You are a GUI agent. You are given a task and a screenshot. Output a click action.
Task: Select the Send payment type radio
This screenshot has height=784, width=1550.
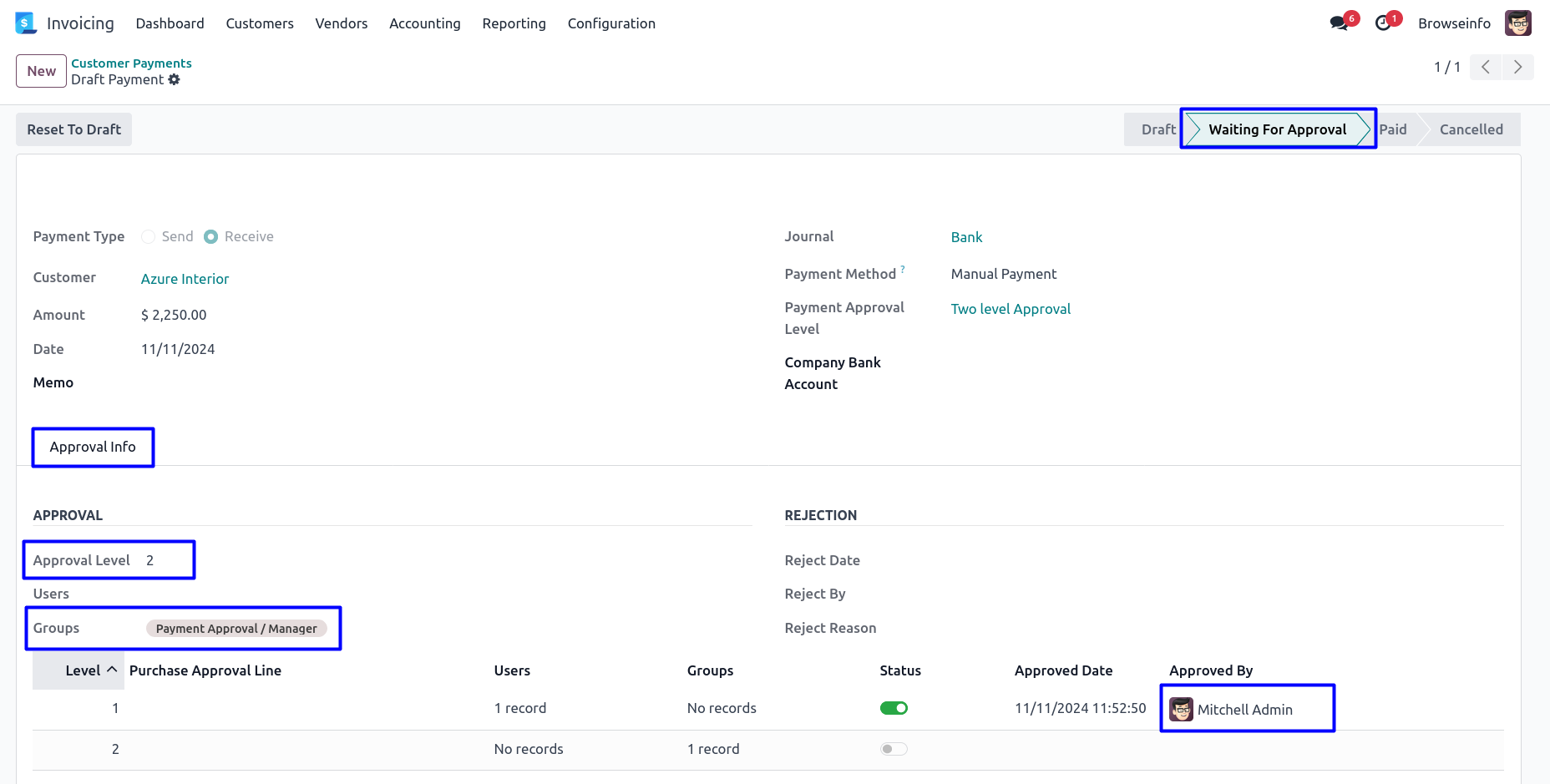point(149,236)
